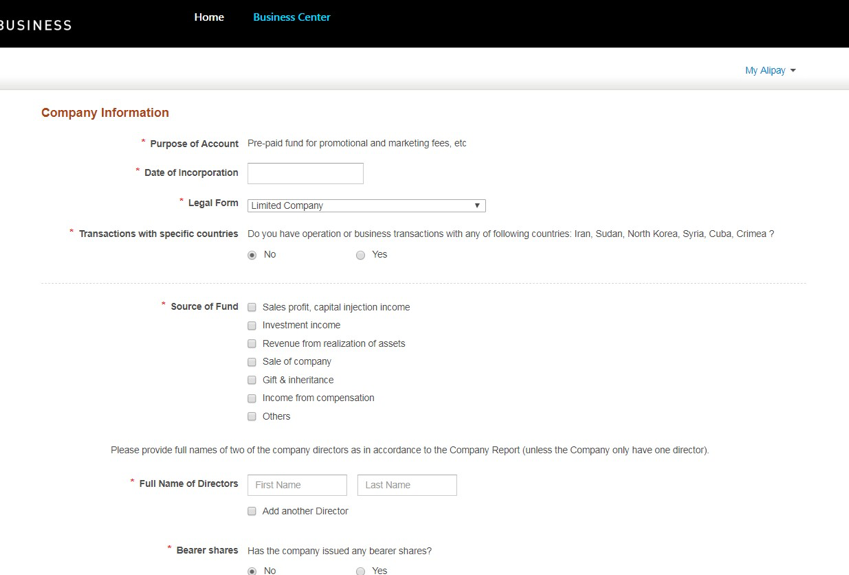
Task: Click the director Last Name field
Action: (407, 485)
